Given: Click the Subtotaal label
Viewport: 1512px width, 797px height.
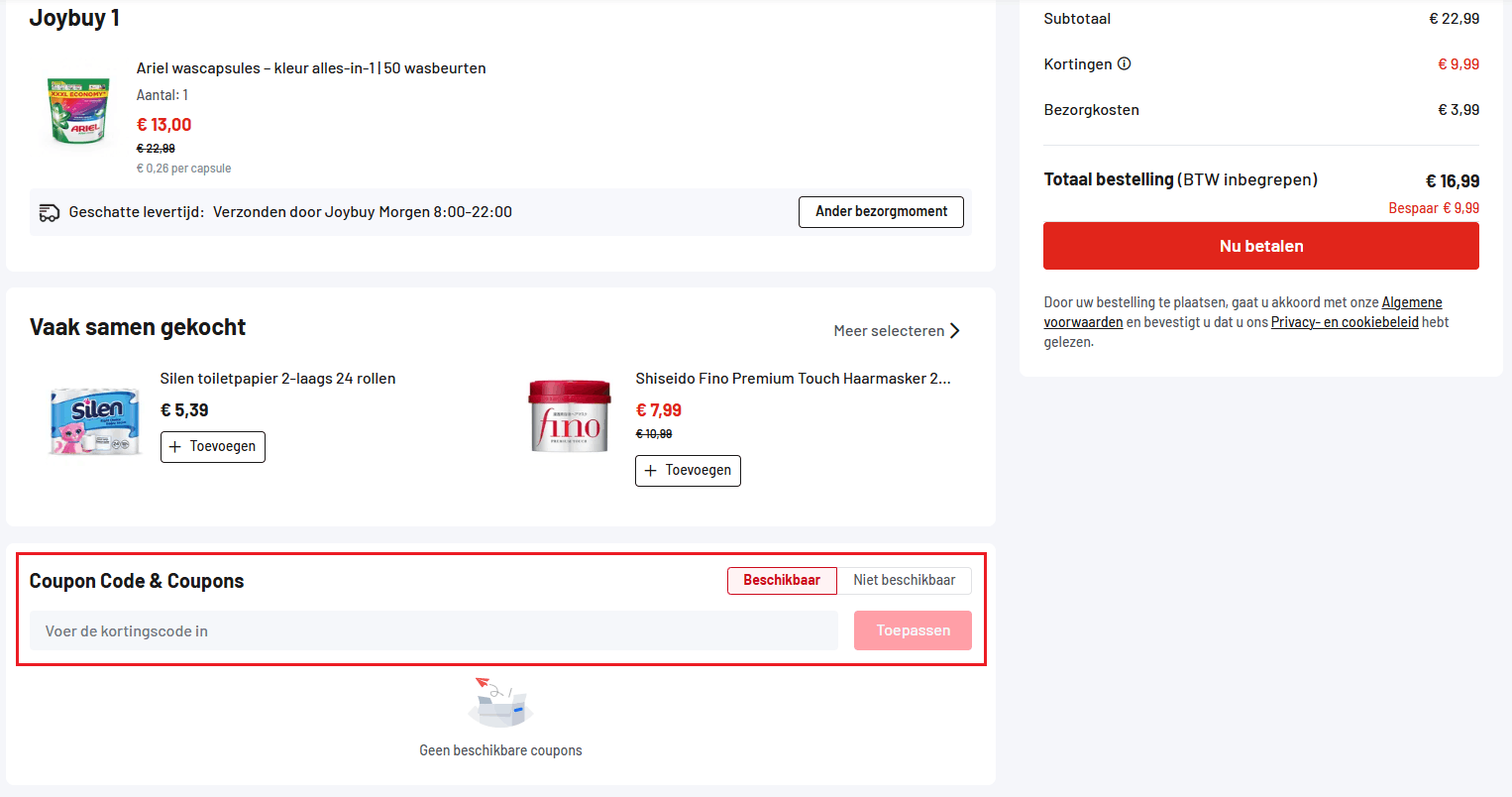Looking at the screenshot, I should click(x=1077, y=19).
